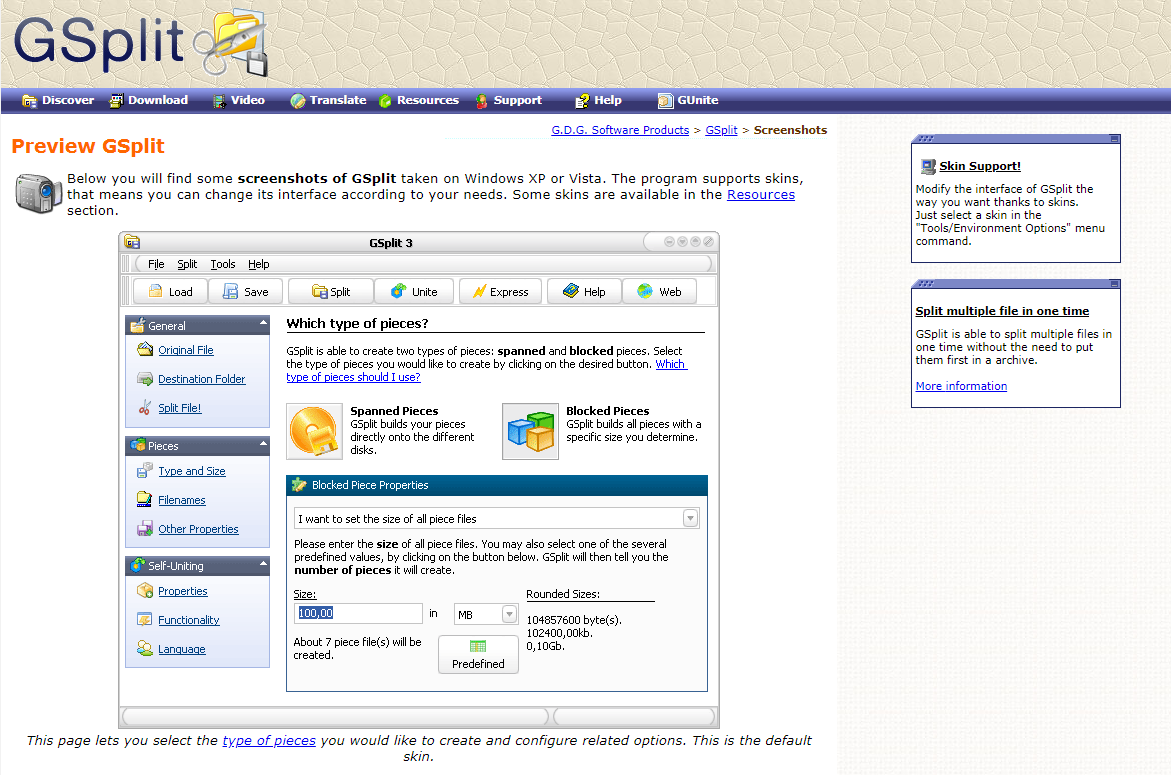Viewport: 1171px width, 775px height.
Task: Open the MB unit dropdown
Action: (509, 614)
